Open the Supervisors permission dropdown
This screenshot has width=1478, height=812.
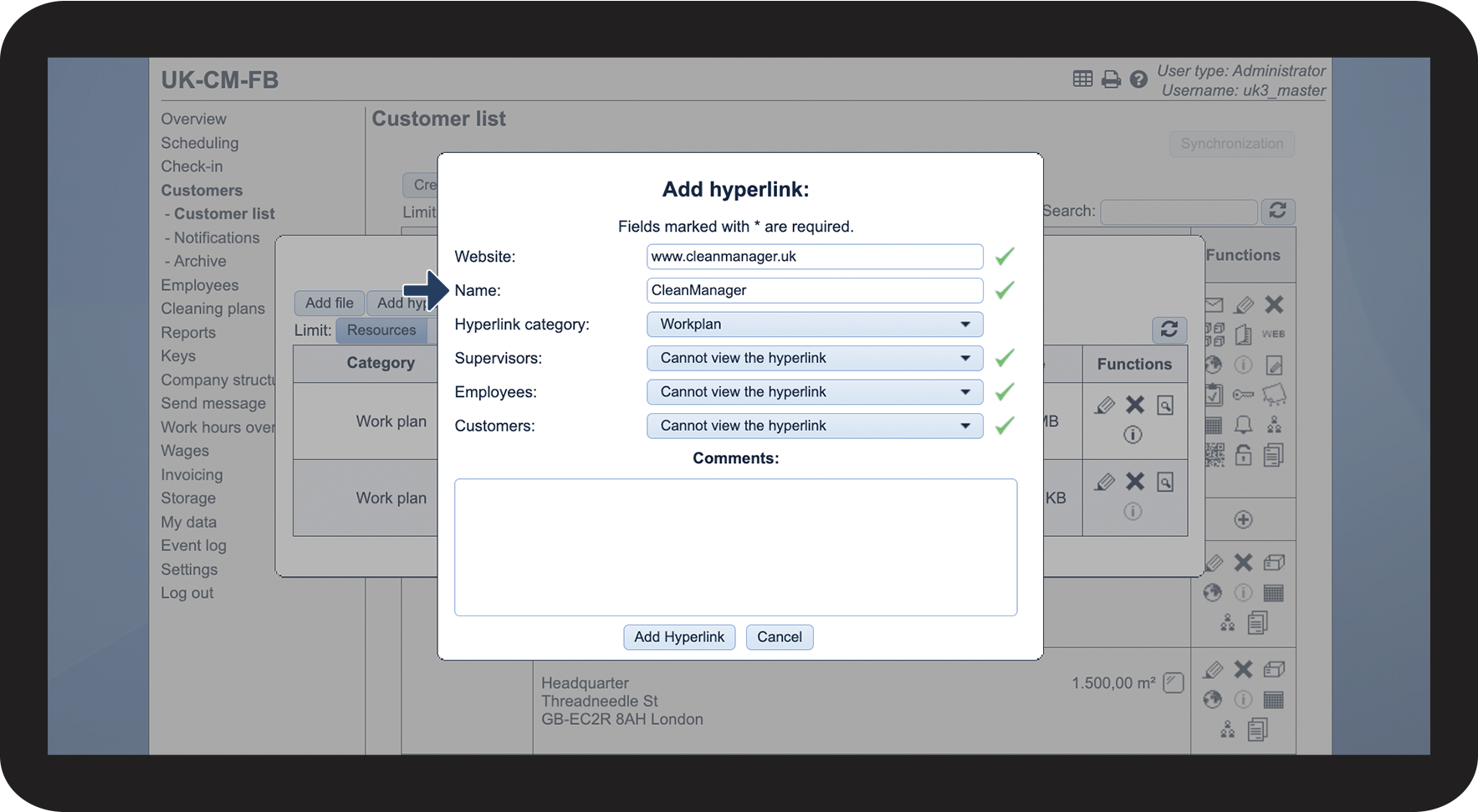(815, 358)
